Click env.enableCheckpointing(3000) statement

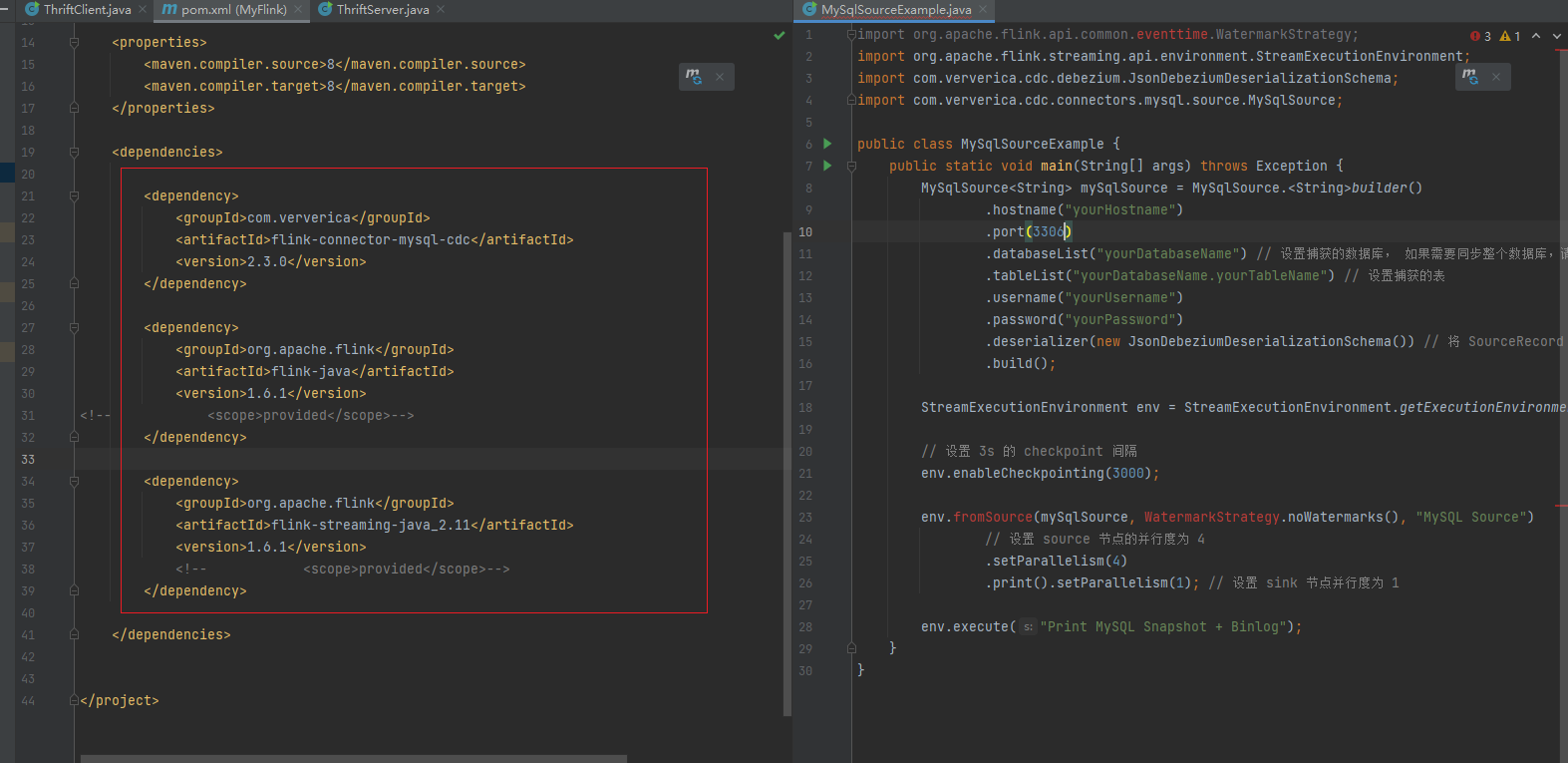[1041, 474]
